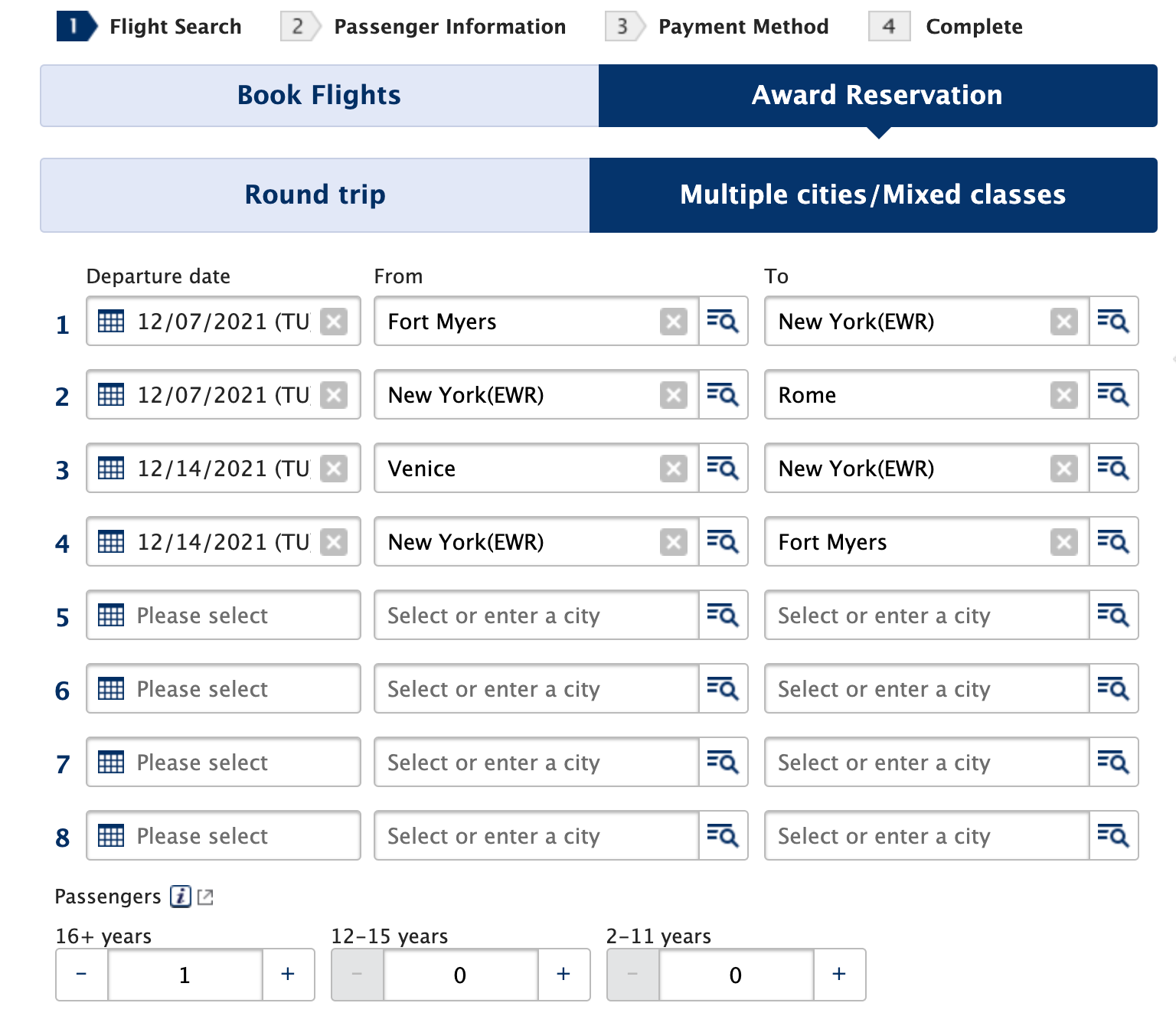This screenshot has width=1176, height=1016.
Task: Decrease 16+ years passenger count
Action: pos(82,974)
